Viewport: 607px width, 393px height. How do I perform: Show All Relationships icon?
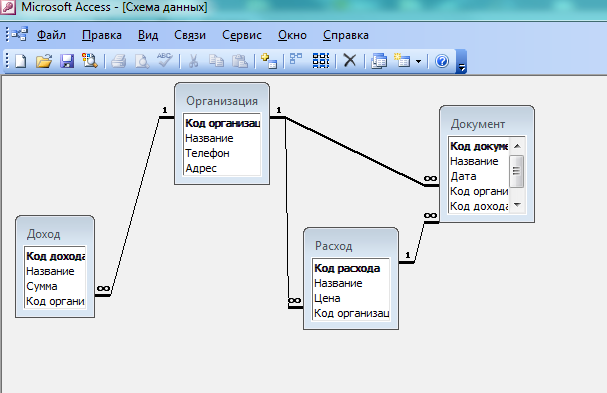click(x=321, y=61)
